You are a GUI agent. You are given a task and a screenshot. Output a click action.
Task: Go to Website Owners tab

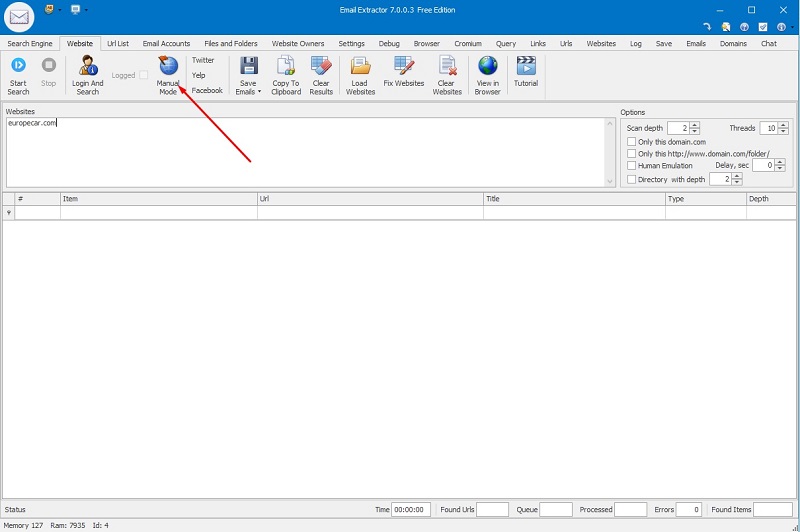click(x=298, y=43)
